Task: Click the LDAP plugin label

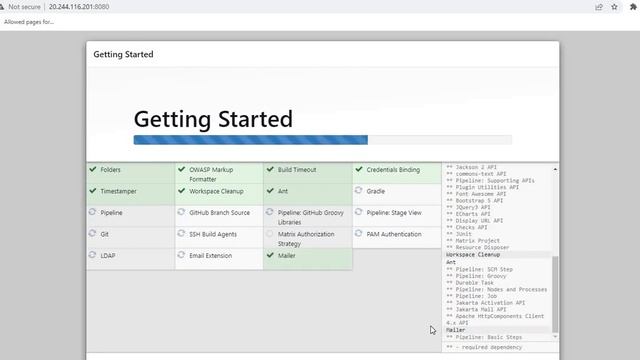Action: point(108,256)
